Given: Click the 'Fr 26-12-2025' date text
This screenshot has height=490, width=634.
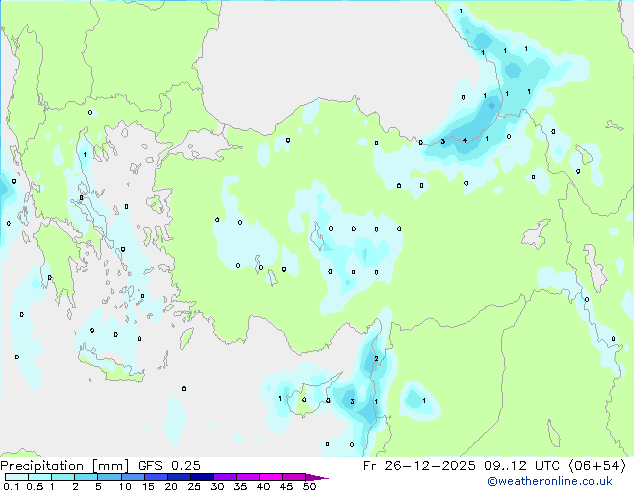Looking at the screenshot, I should tap(419, 466).
